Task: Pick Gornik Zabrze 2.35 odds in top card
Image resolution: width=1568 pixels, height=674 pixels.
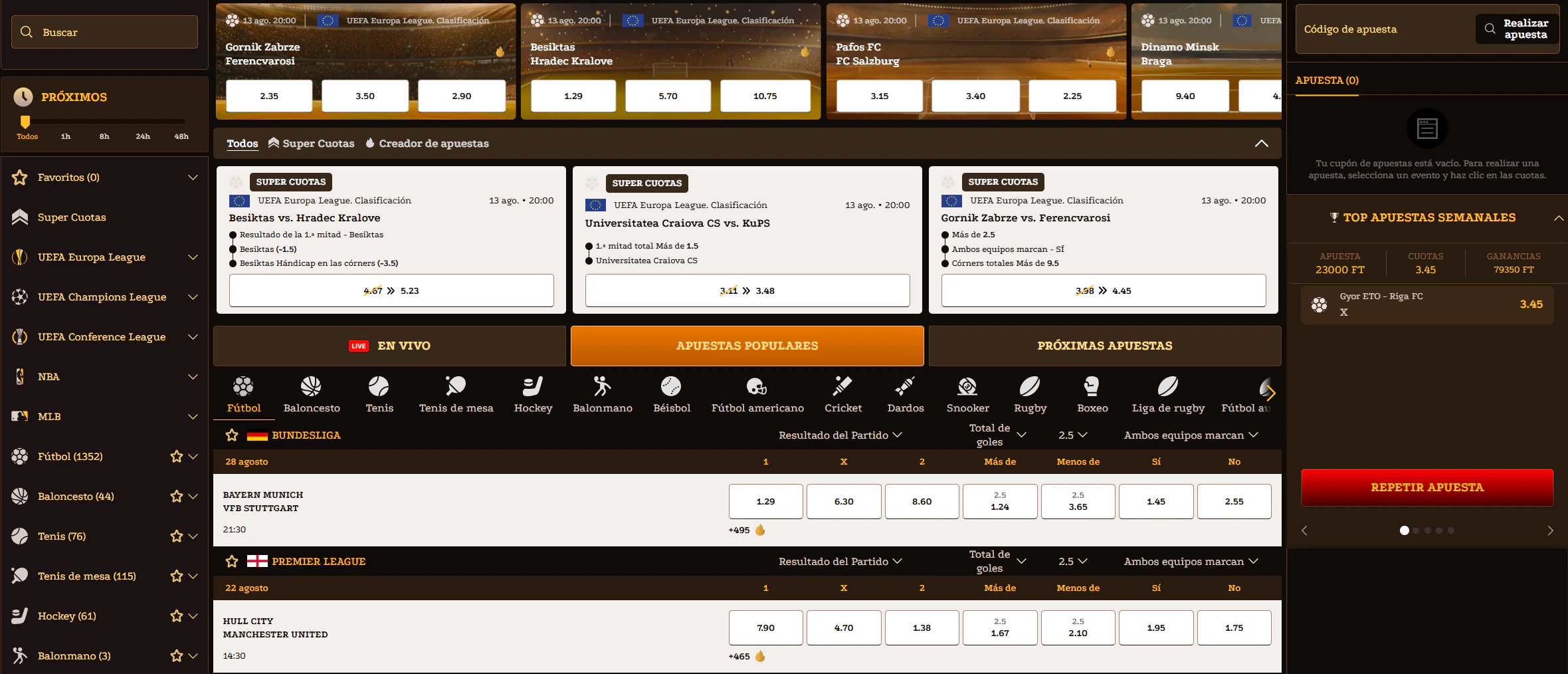Action: coord(269,96)
